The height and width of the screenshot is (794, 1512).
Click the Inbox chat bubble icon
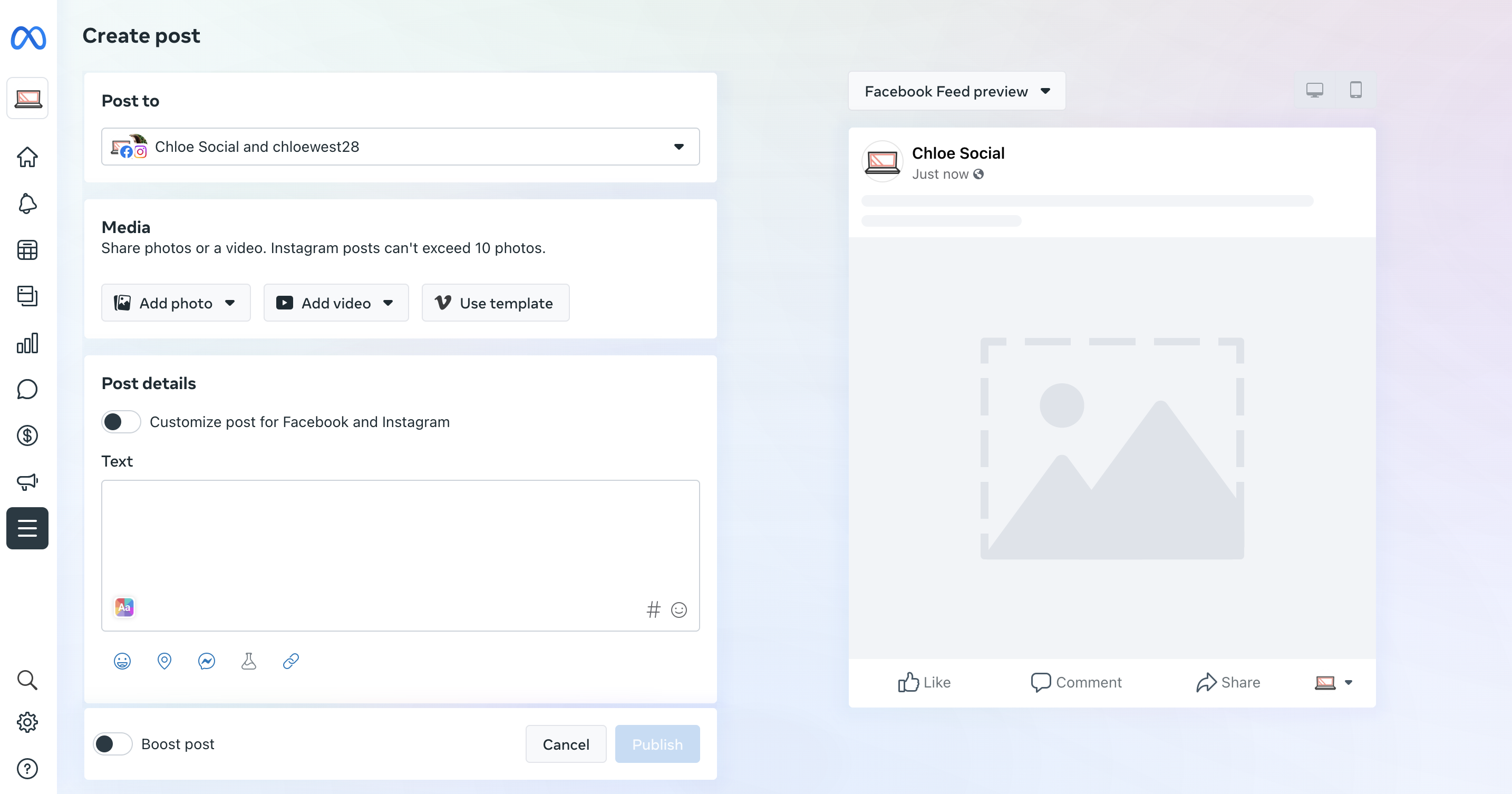(x=27, y=389)
